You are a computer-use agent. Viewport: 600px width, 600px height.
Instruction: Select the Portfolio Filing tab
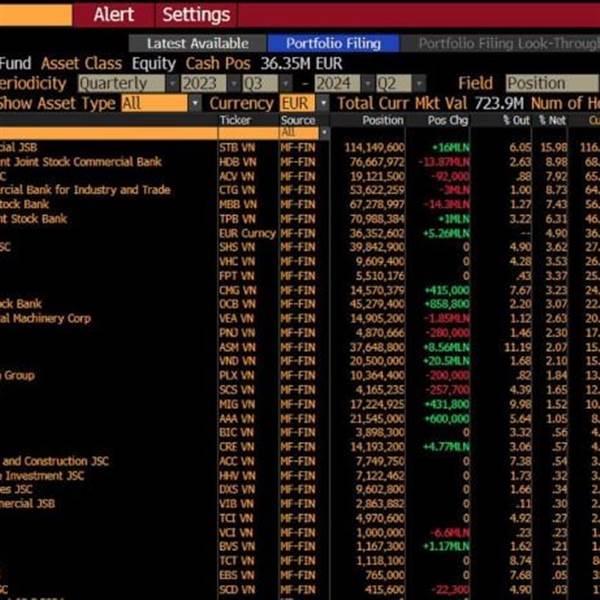tap(333, 43)
